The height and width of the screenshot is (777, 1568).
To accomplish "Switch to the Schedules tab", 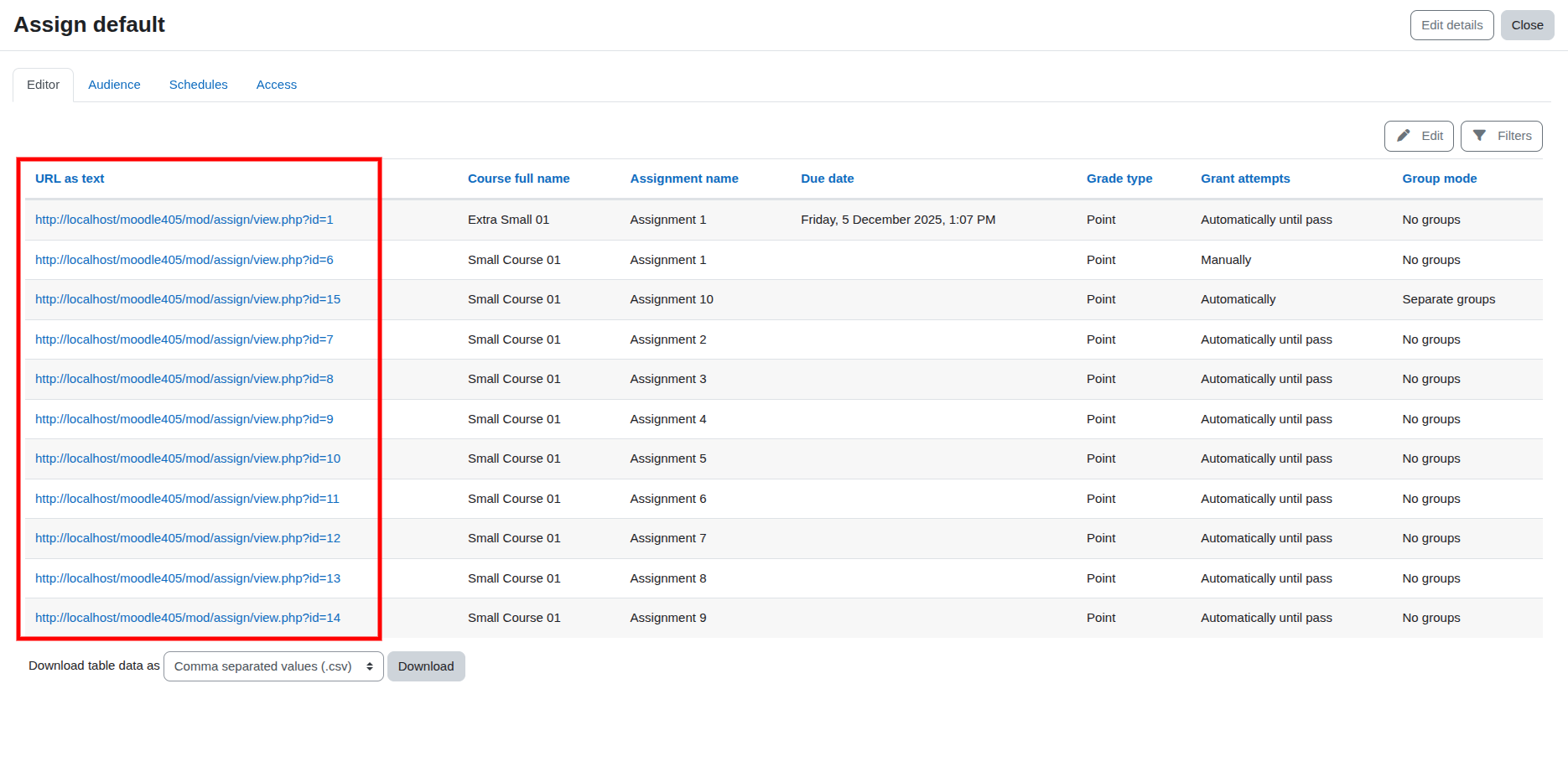I will (x=198, y=85).
